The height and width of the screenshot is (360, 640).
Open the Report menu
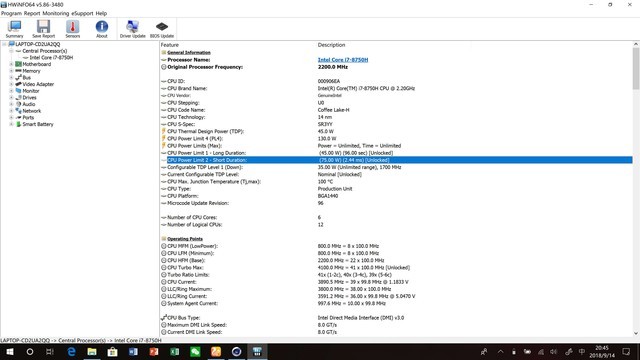[x=32, y=13]
